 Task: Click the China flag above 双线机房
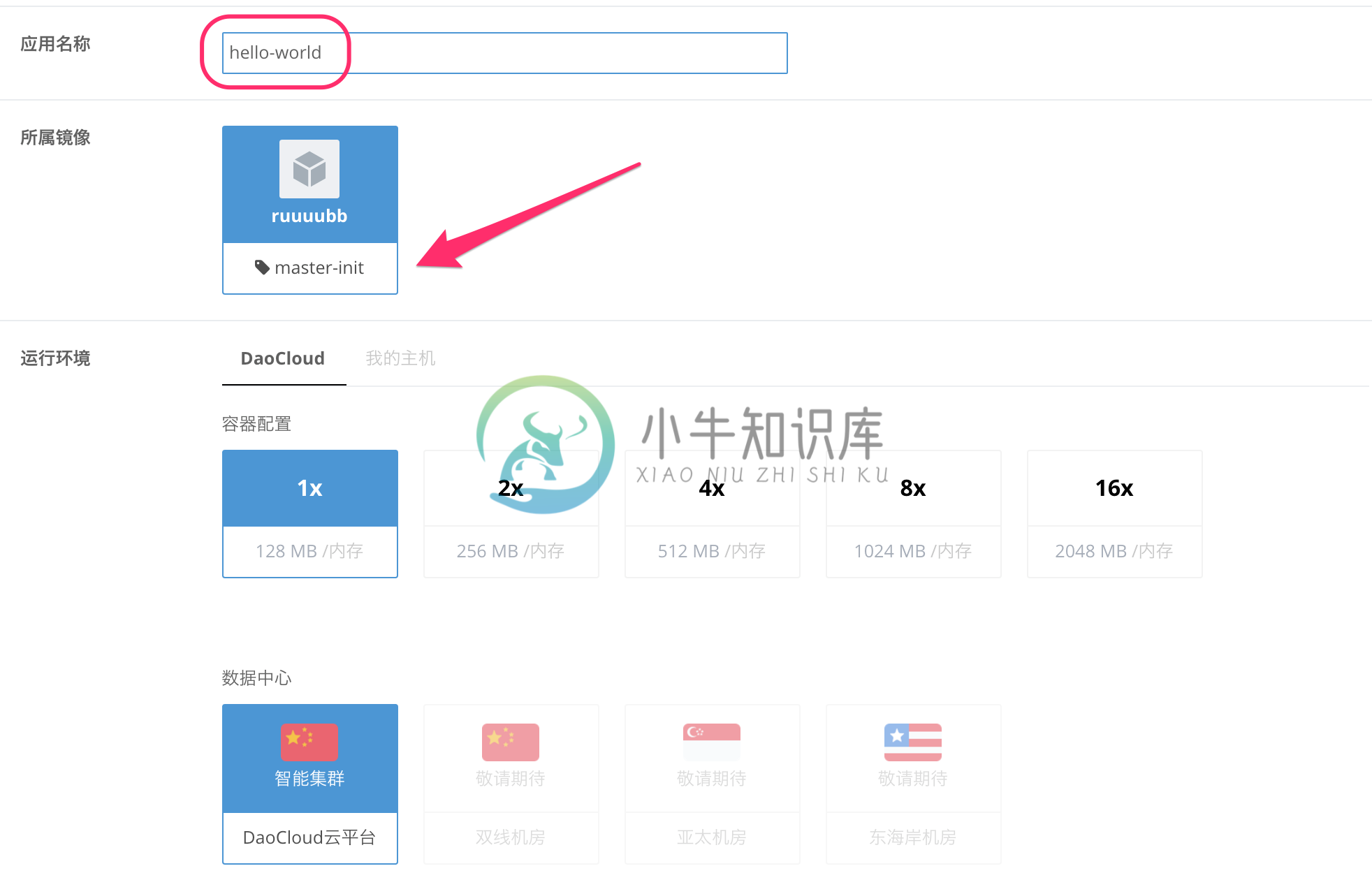[x=511, y=742]
